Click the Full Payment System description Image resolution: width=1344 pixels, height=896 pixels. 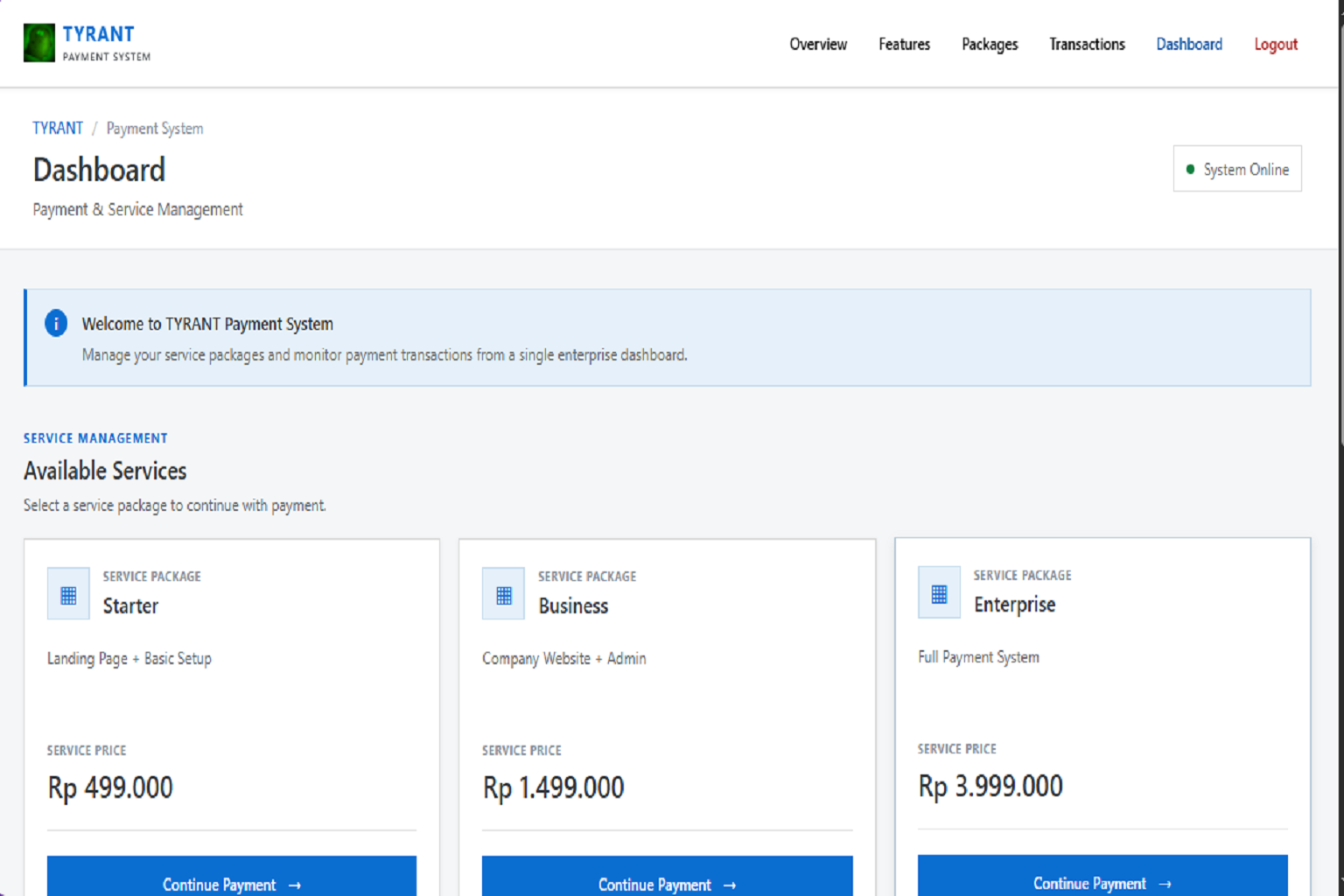click(978, 656)
